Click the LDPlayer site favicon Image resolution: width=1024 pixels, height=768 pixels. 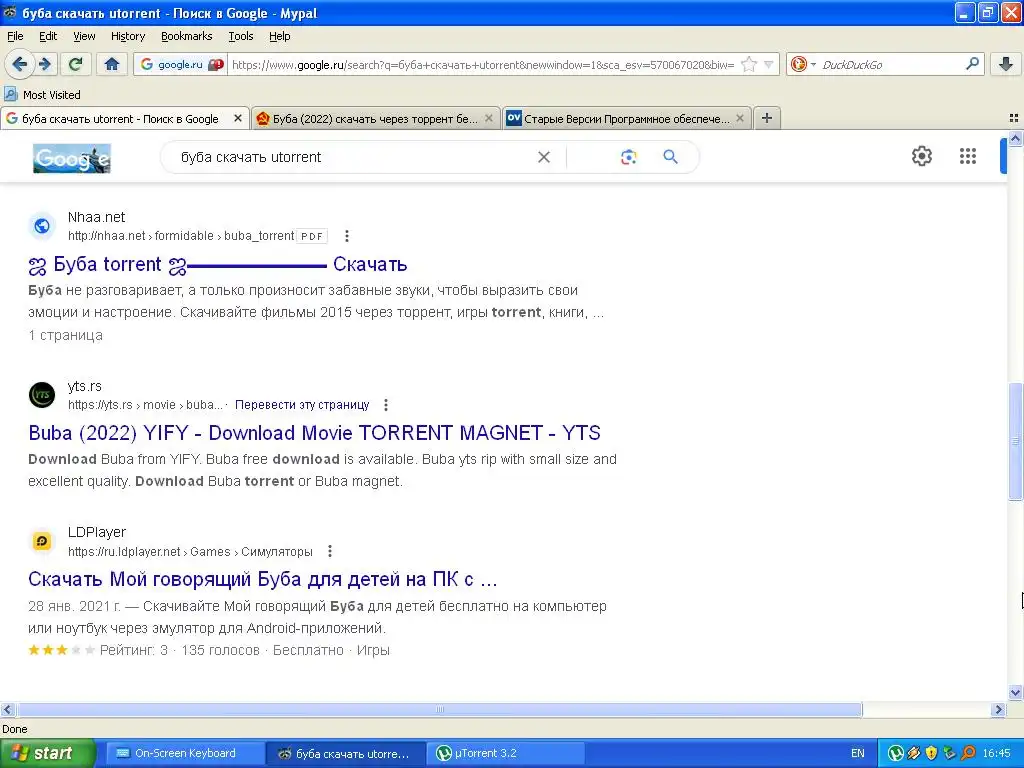(x=42, y=541)
